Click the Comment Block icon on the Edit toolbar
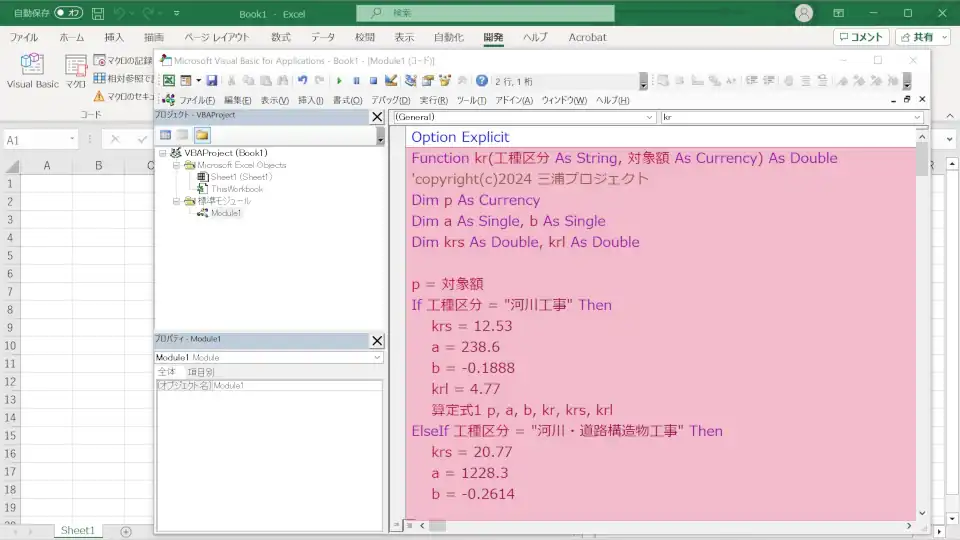The image size is (960, 540). (806, 81)
